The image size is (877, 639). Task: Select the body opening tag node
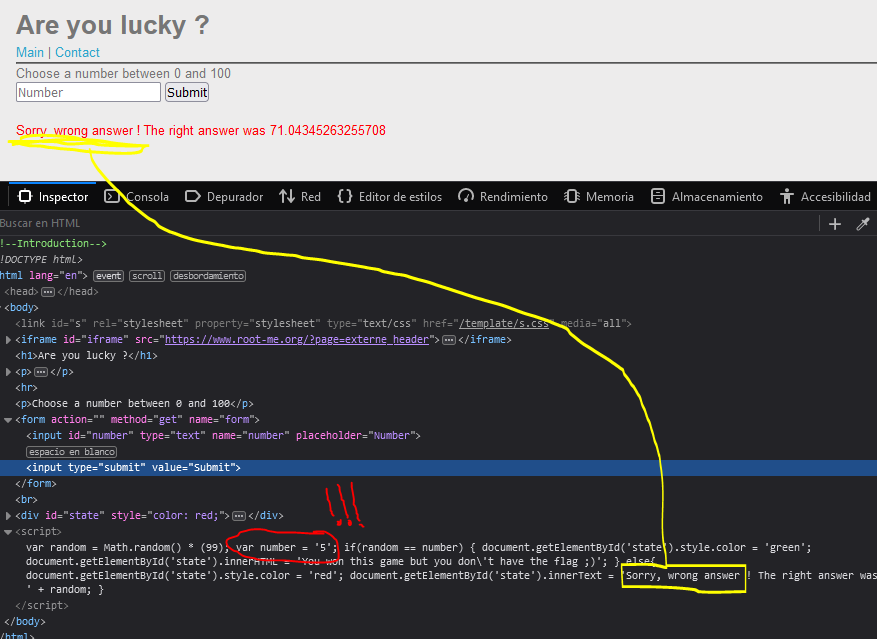[x=21, y=307]
